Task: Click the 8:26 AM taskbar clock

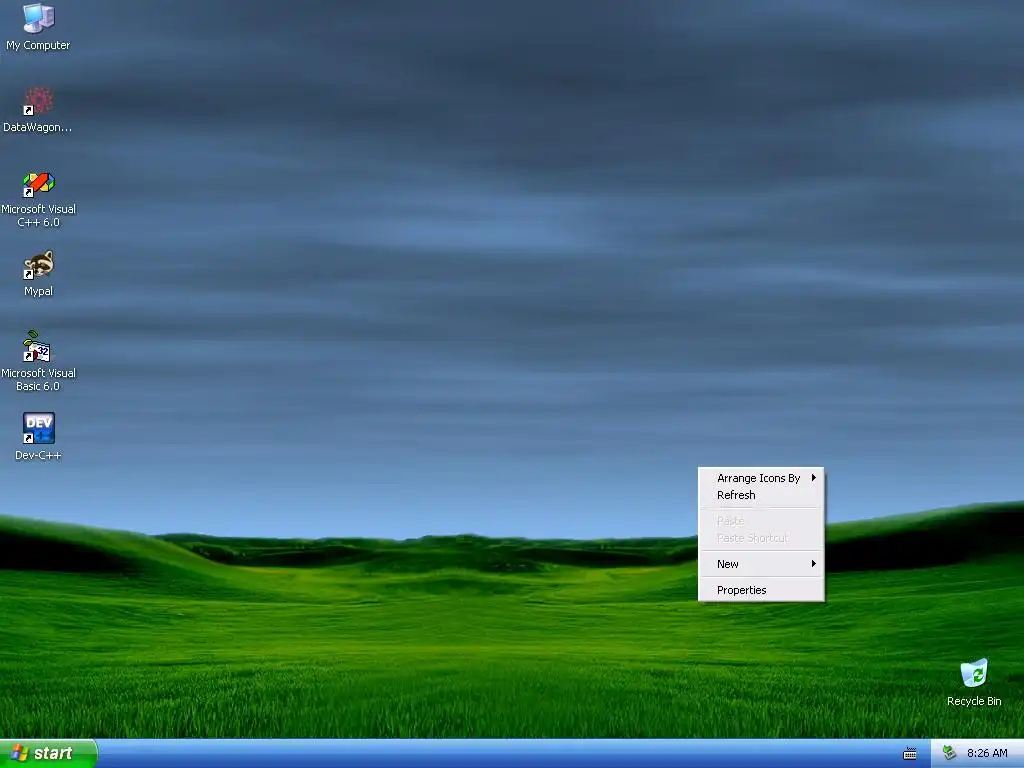Action: (987, 753)
